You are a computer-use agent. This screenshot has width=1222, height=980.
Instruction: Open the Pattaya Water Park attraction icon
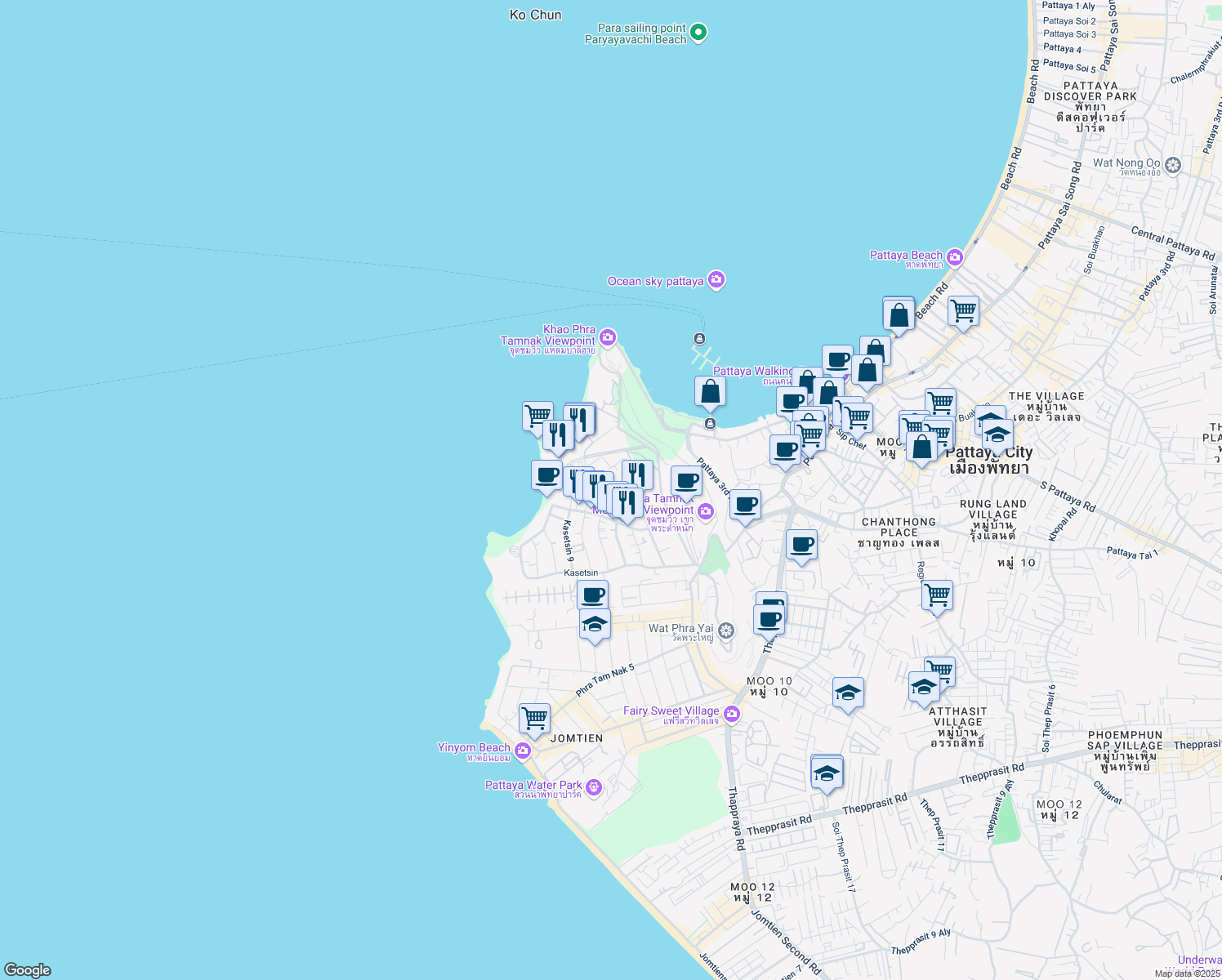point(594,788)
